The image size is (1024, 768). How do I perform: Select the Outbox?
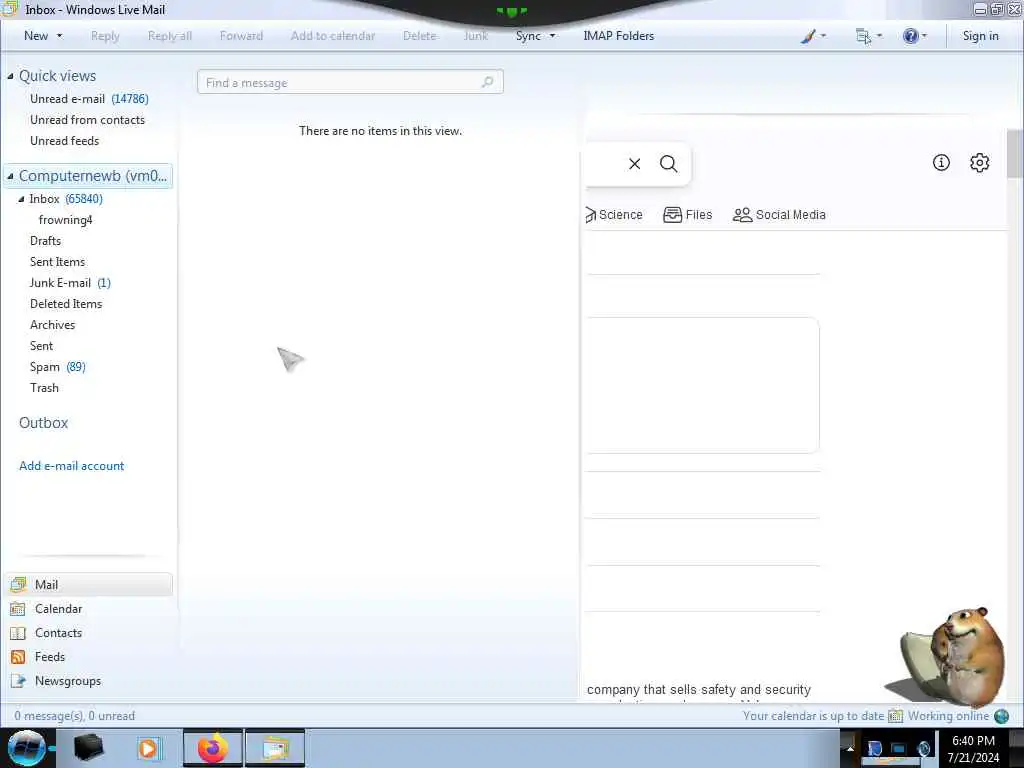tap(44, 423)
